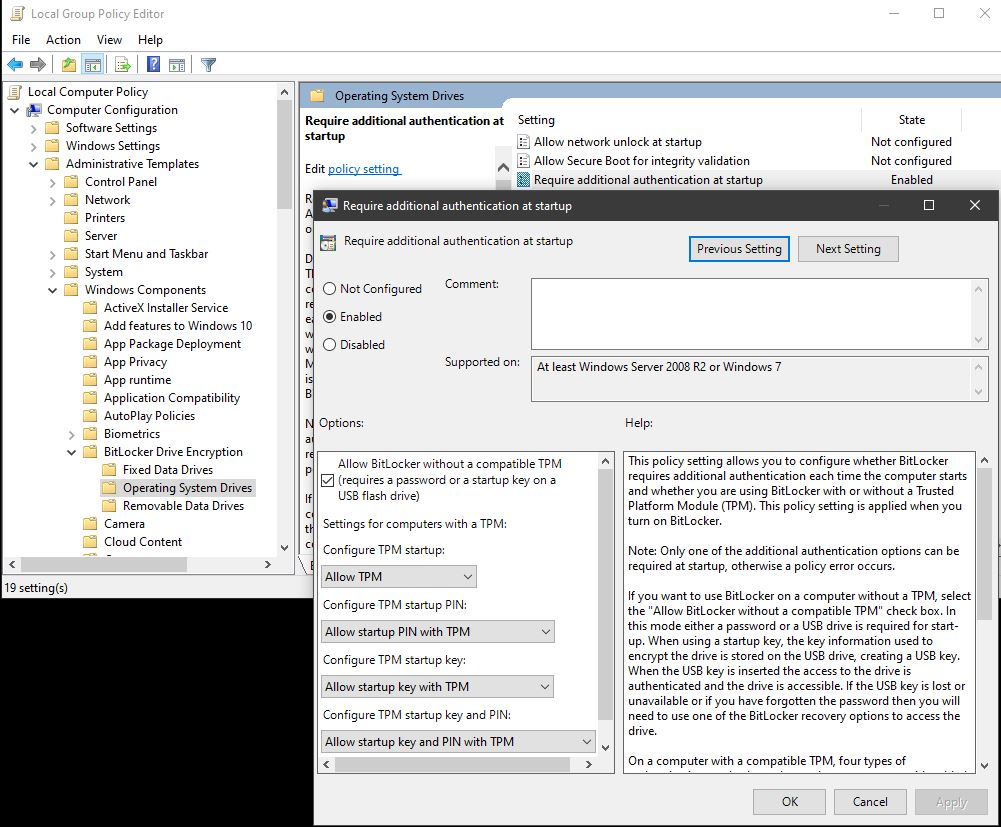
Task: Click the policy icon beside the dialog heading
Action: (x=328, y=243)
